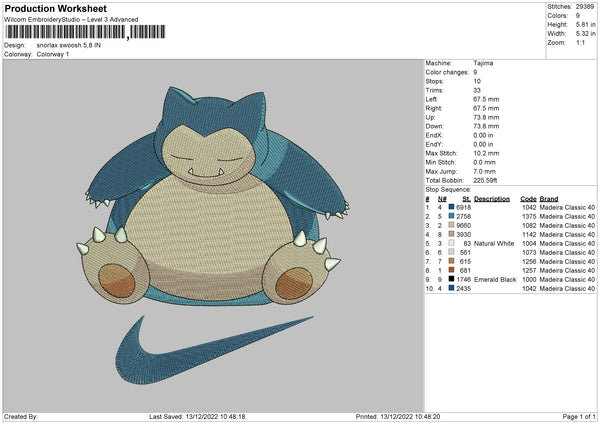Click the Production Worksheet title
Screen dimensions: 600x424
tap(55, 8)
